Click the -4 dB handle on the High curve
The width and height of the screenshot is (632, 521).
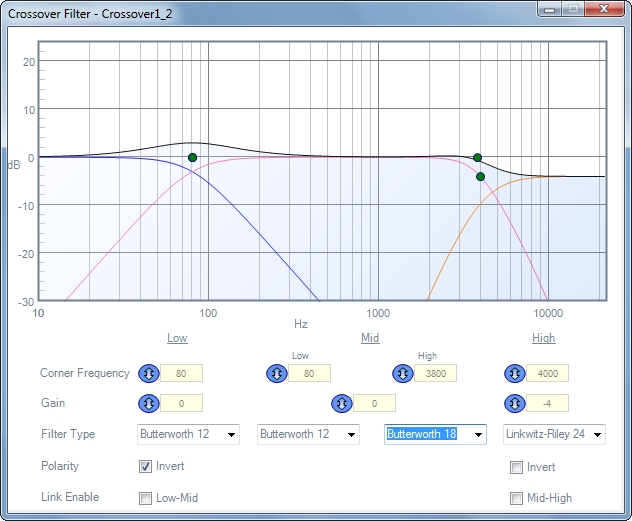click(x=480, y=176)
